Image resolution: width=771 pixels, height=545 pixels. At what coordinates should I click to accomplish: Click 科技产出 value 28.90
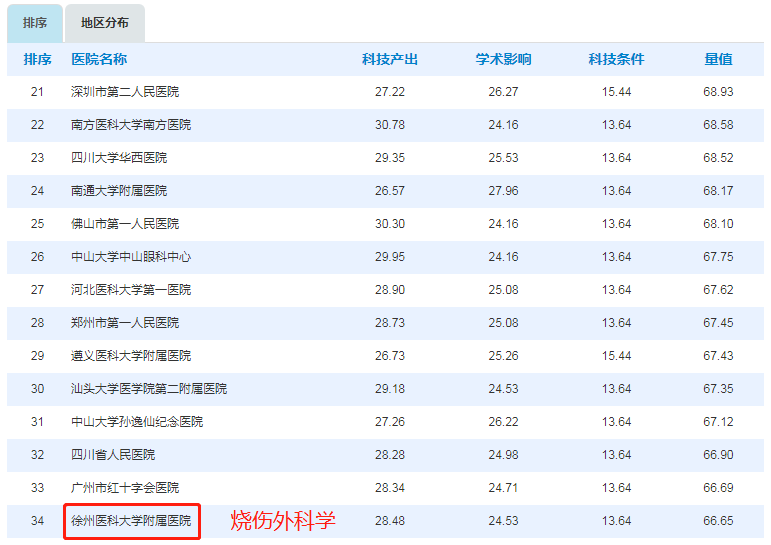tap(390, 290)
